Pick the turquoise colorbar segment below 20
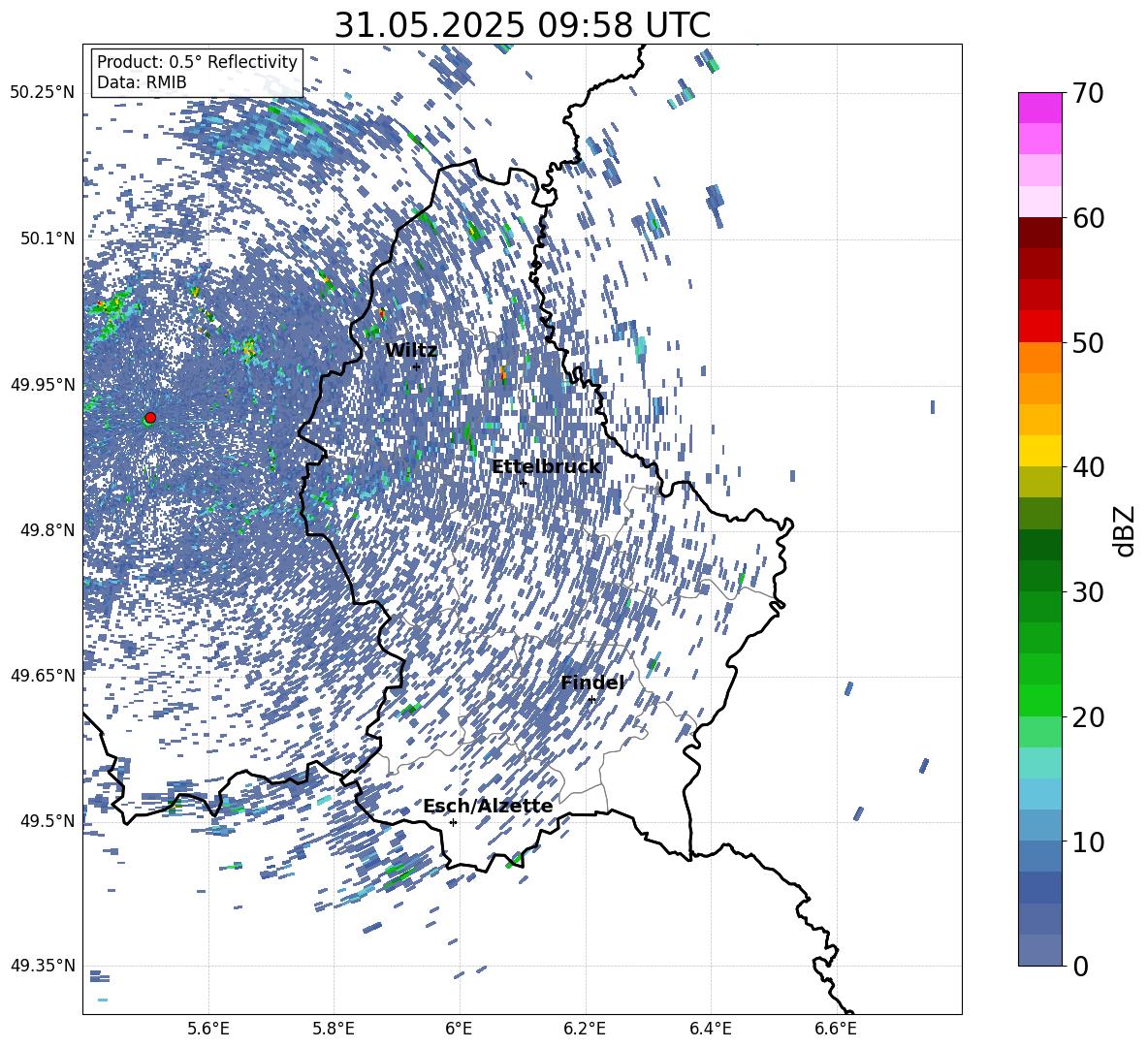 tap(1039, 763)
